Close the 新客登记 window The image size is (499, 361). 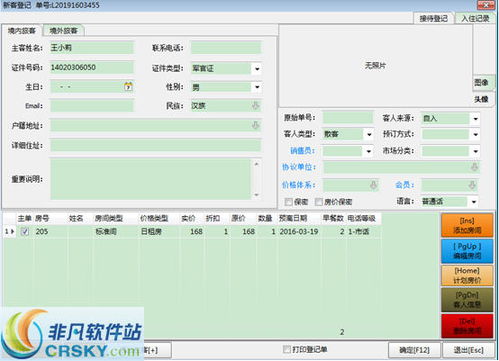click(485, 5)
